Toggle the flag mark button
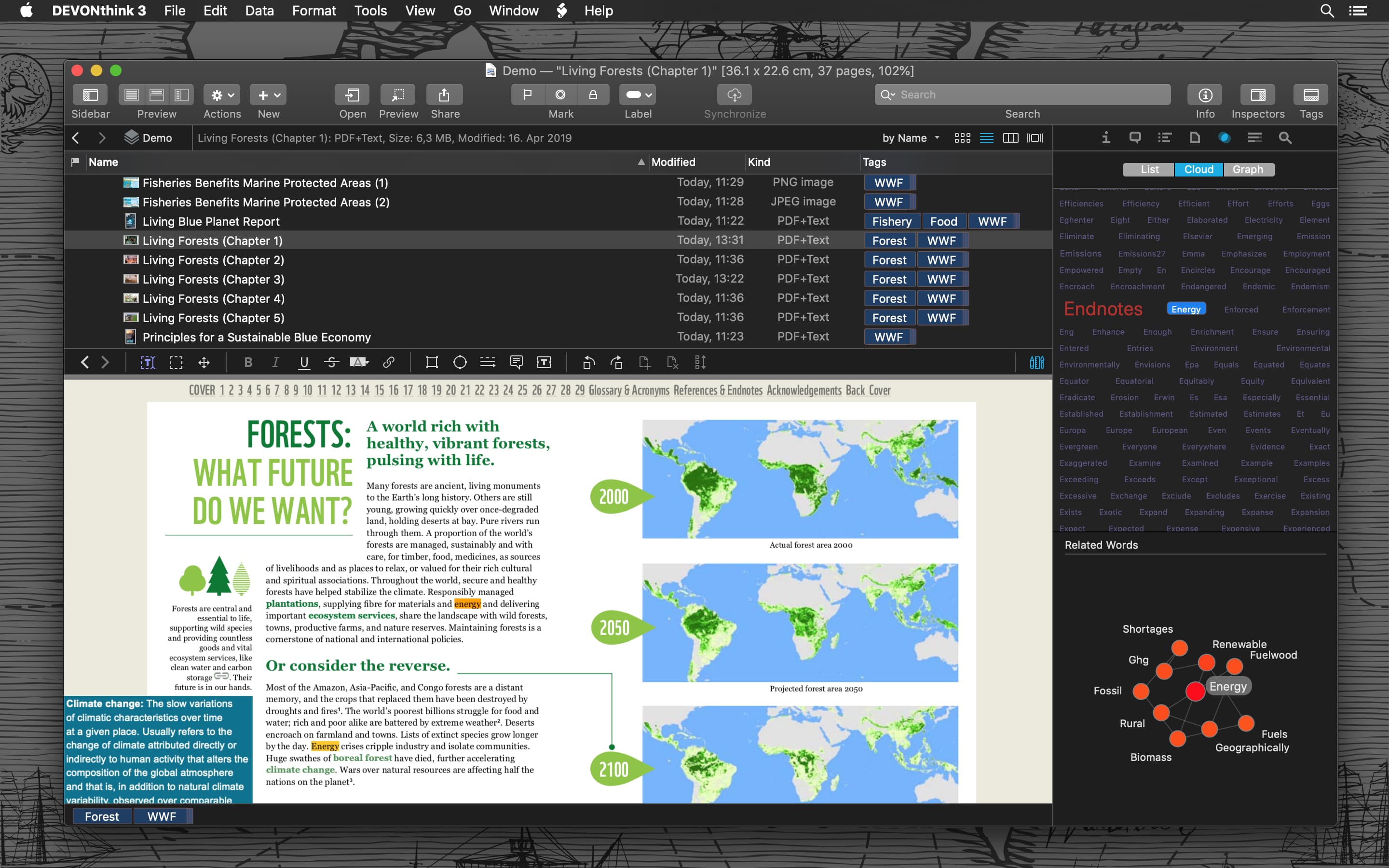The height and width of the screenshot is (868, 1389). (528, 95)
